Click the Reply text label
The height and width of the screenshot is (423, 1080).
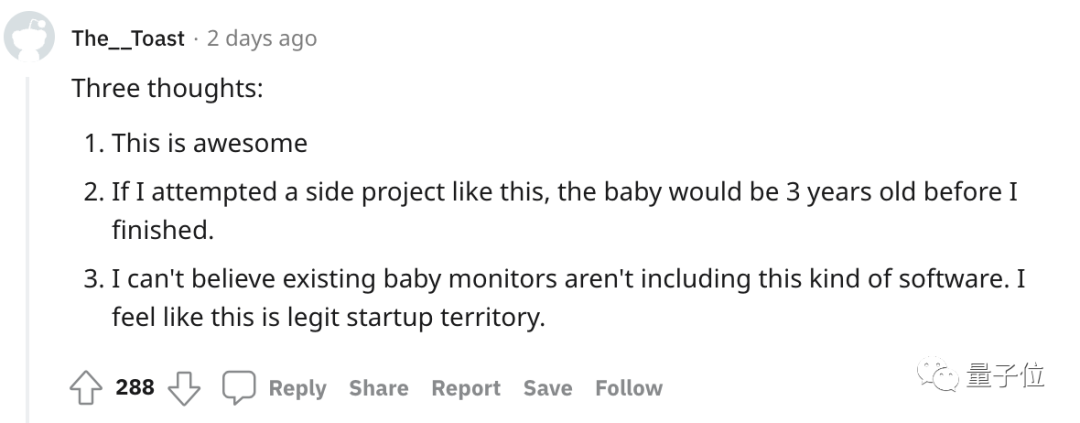(x=297, y=388)
